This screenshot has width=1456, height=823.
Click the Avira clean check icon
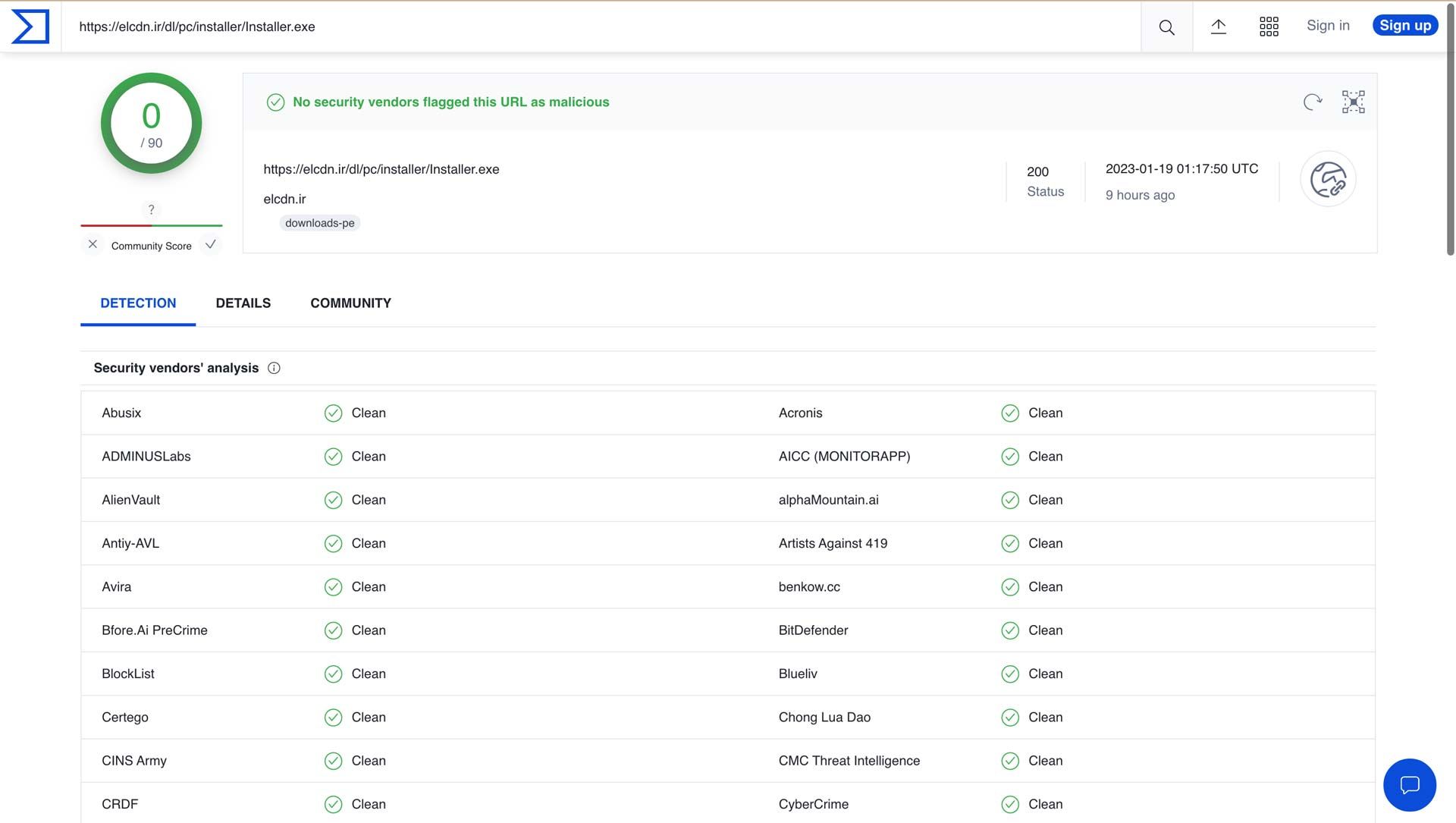click(x=333, y=587)
